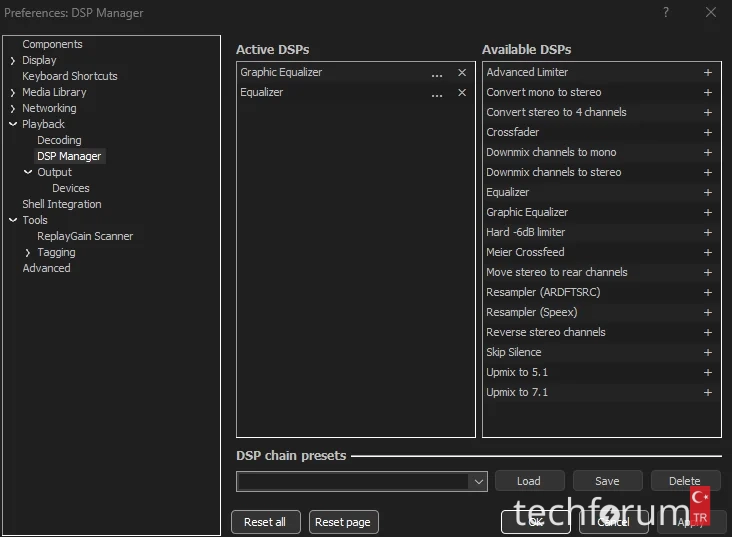Add Downmix channels to stereo plus icon
Screen dimensions: 732x537
[x=708, y=172]
